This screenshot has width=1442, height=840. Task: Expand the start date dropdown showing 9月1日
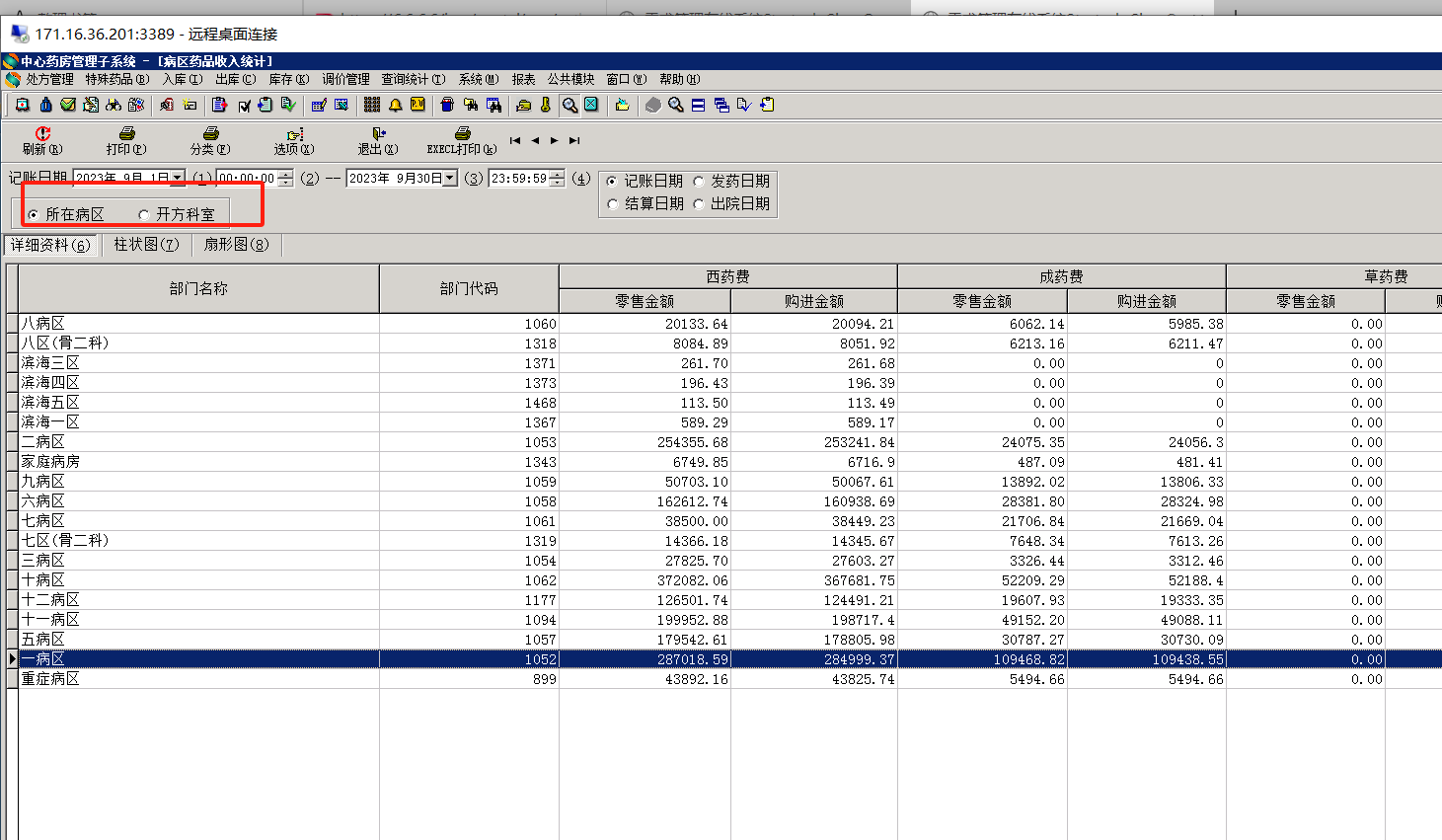tap(178, 178)
